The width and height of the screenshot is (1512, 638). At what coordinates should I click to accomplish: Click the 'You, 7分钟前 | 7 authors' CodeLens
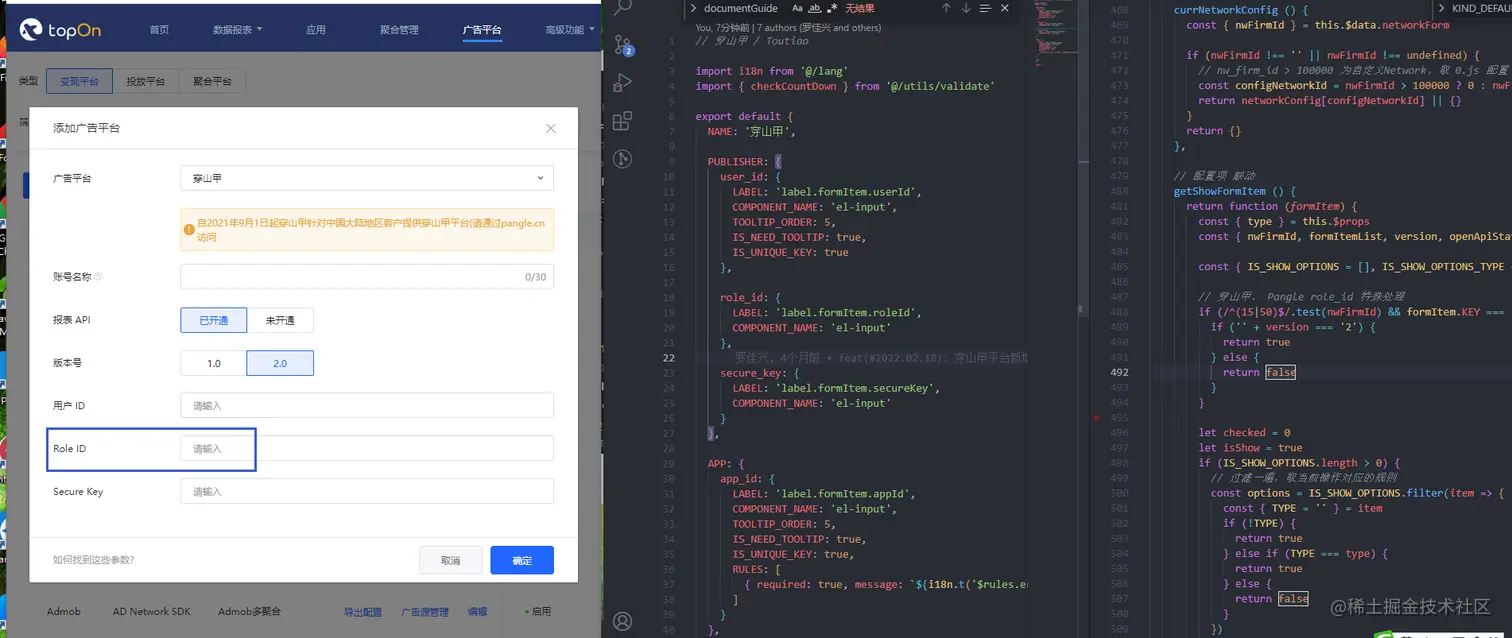[789, 28]
